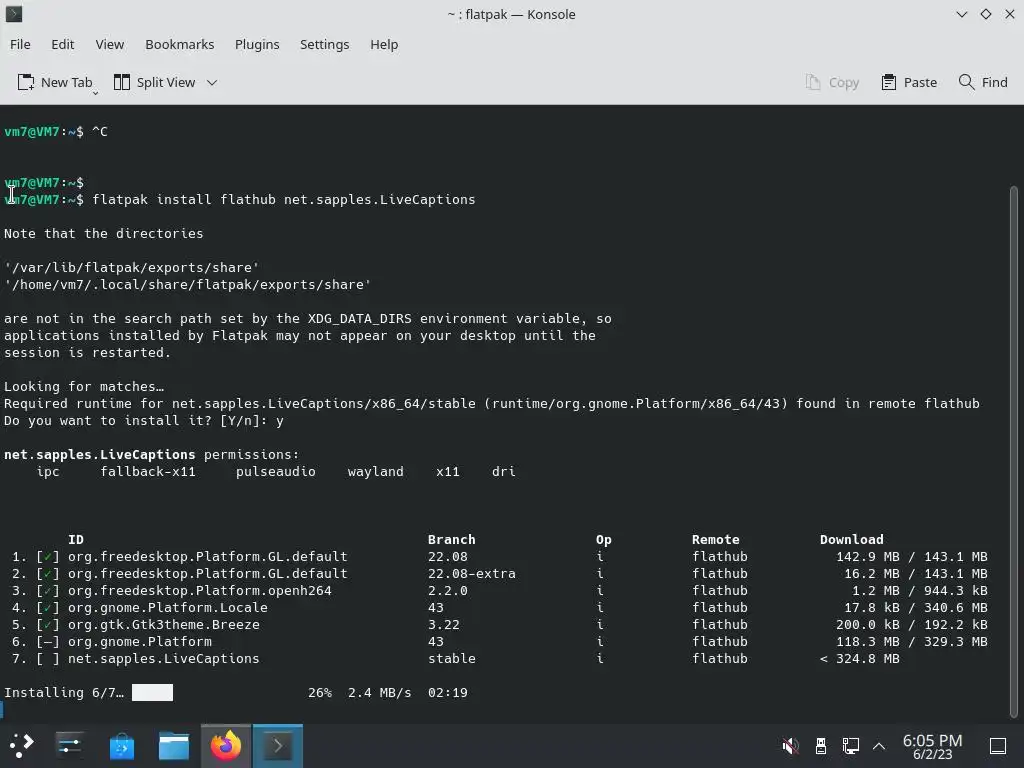Open Discover software store from taskbar
Image resolution: width=1024 pixels, height=768 pixels.
tap(122, 745)
